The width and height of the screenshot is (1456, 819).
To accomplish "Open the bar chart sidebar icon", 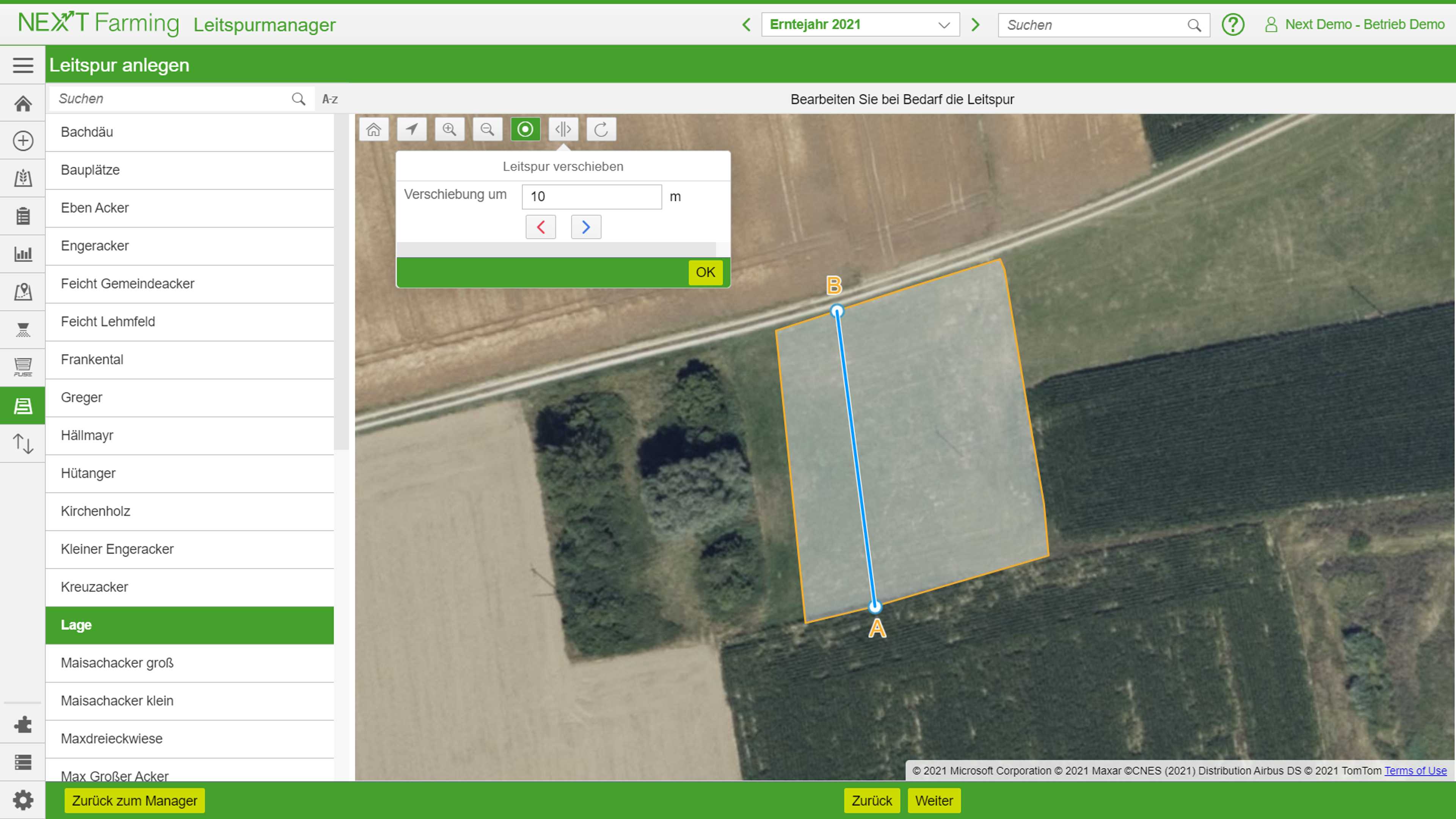I will (x=23, y=254).
